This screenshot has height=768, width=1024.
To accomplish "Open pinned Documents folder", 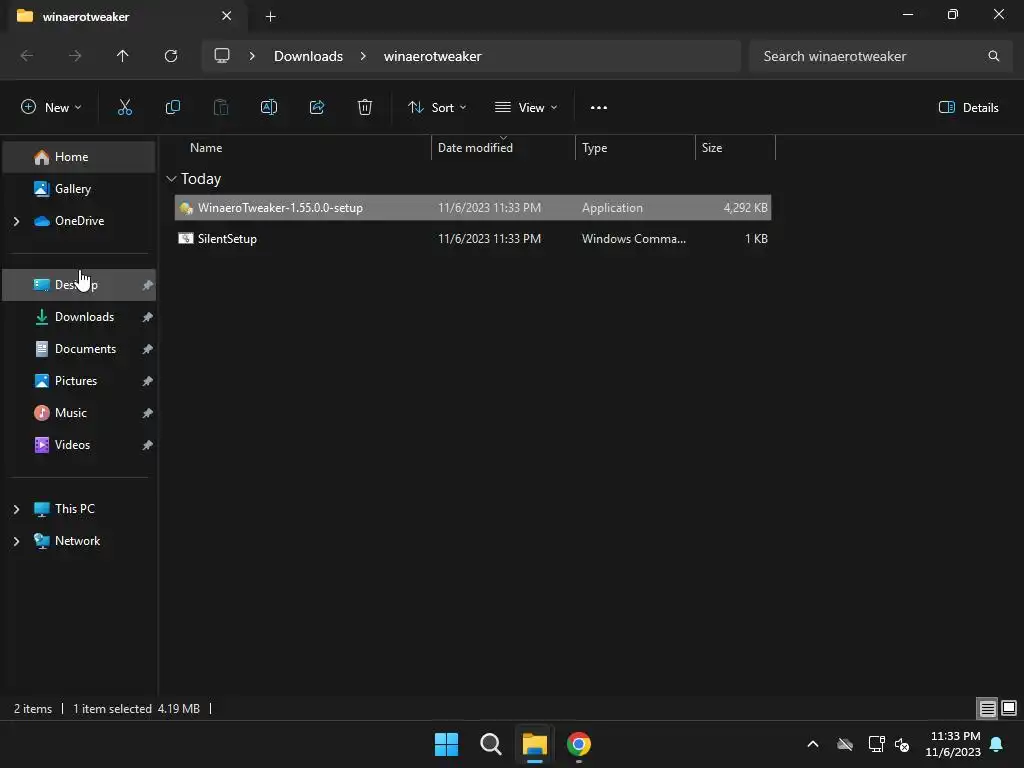I will click(x=79, y=349).
